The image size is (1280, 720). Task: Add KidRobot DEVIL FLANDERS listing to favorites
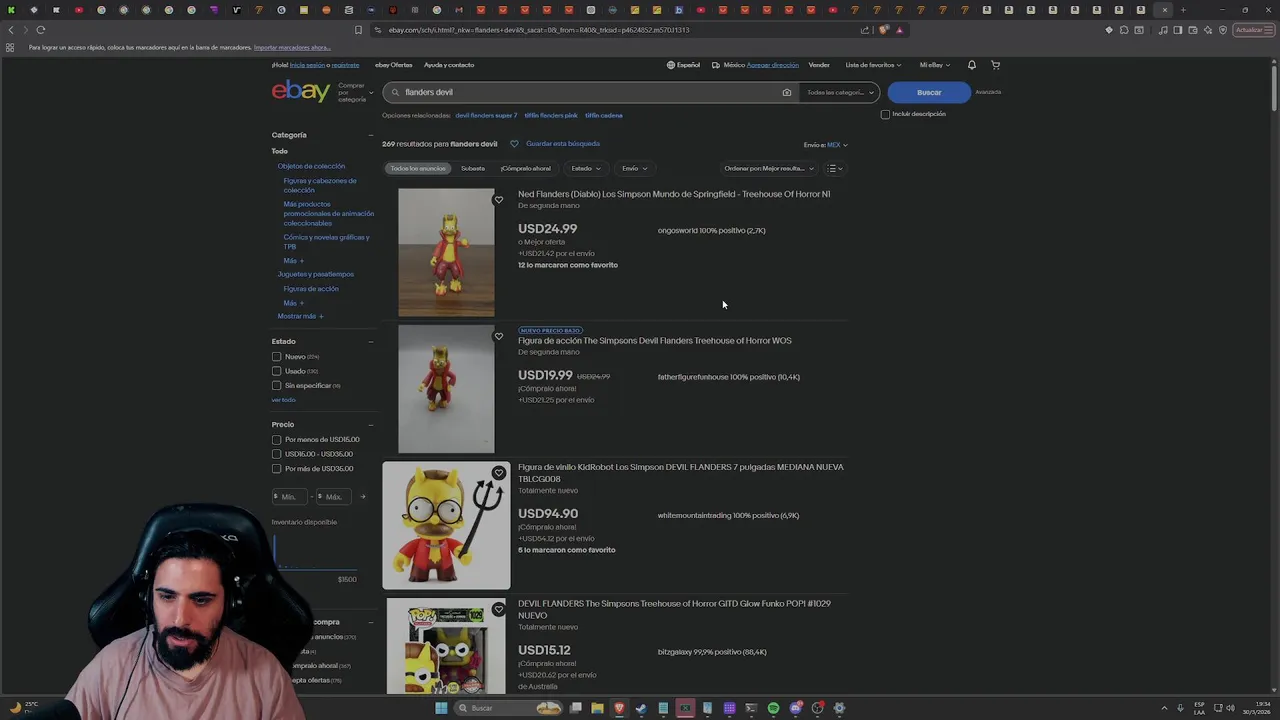(498, 473)
